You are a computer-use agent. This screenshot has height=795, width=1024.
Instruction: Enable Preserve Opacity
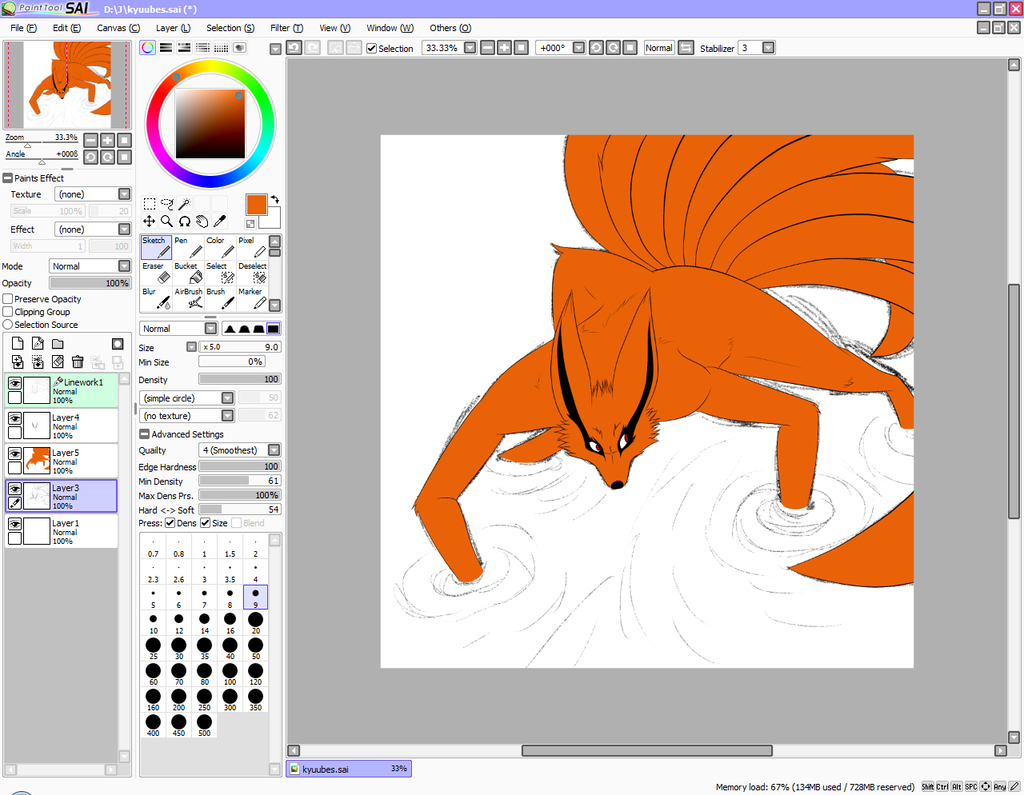point(8,299)
